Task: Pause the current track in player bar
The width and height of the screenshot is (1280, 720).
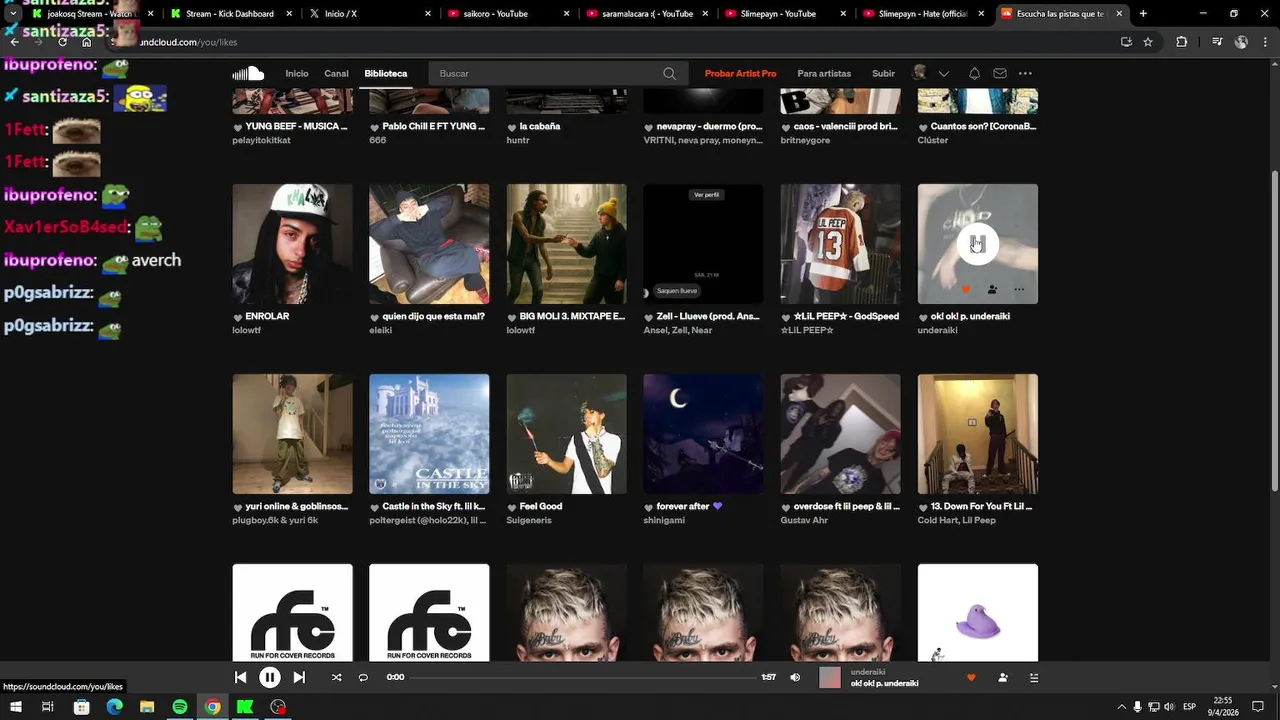Action: (270, 677)
